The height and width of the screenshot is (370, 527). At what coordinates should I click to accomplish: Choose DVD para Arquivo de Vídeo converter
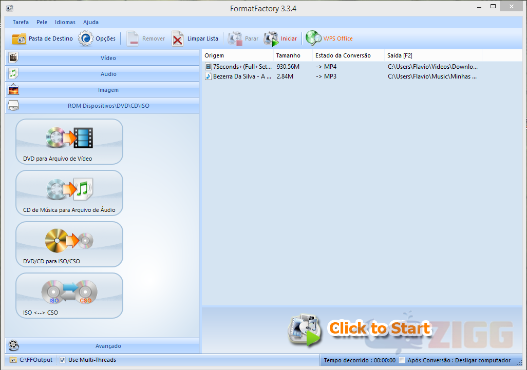click(x=69, y=142)
